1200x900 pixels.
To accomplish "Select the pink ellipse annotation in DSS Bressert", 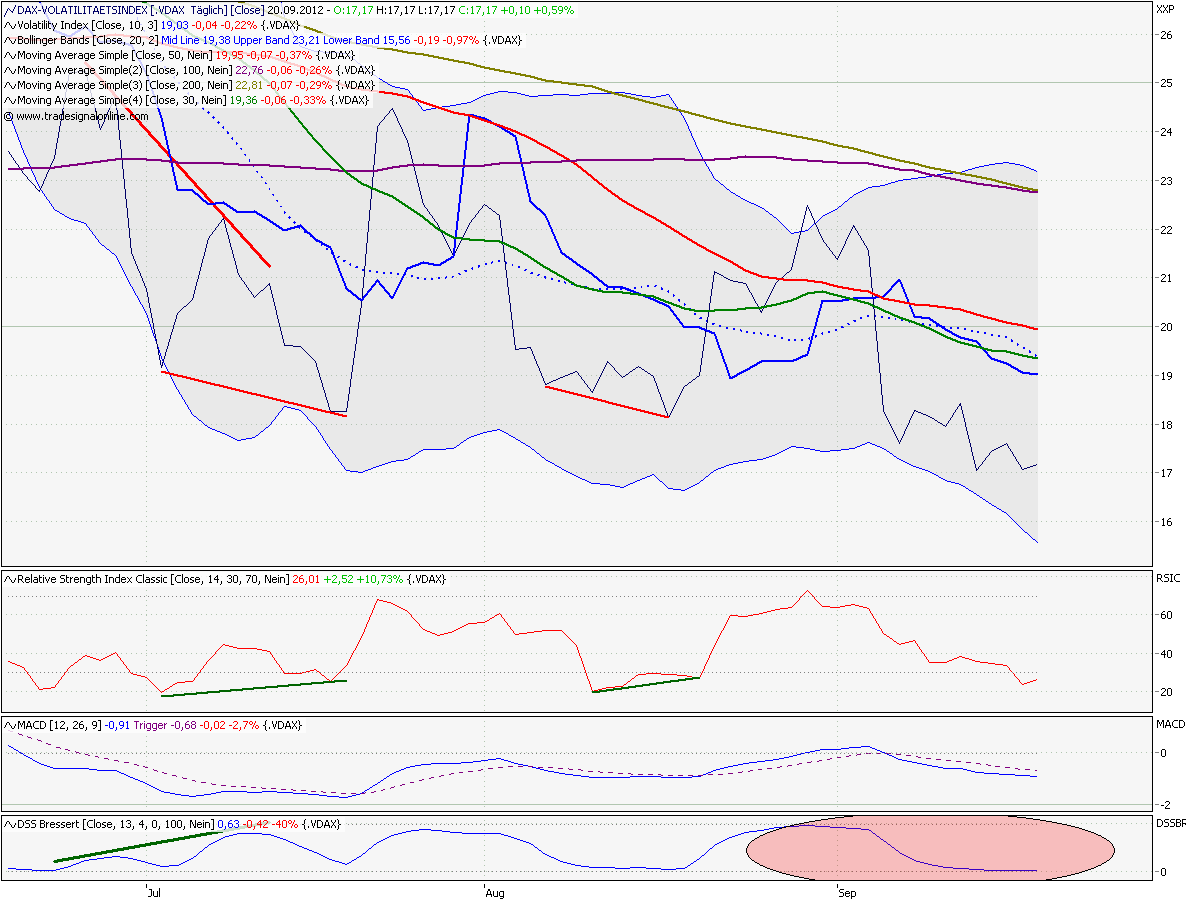I will pyautogui.click(x=930, y=848).
